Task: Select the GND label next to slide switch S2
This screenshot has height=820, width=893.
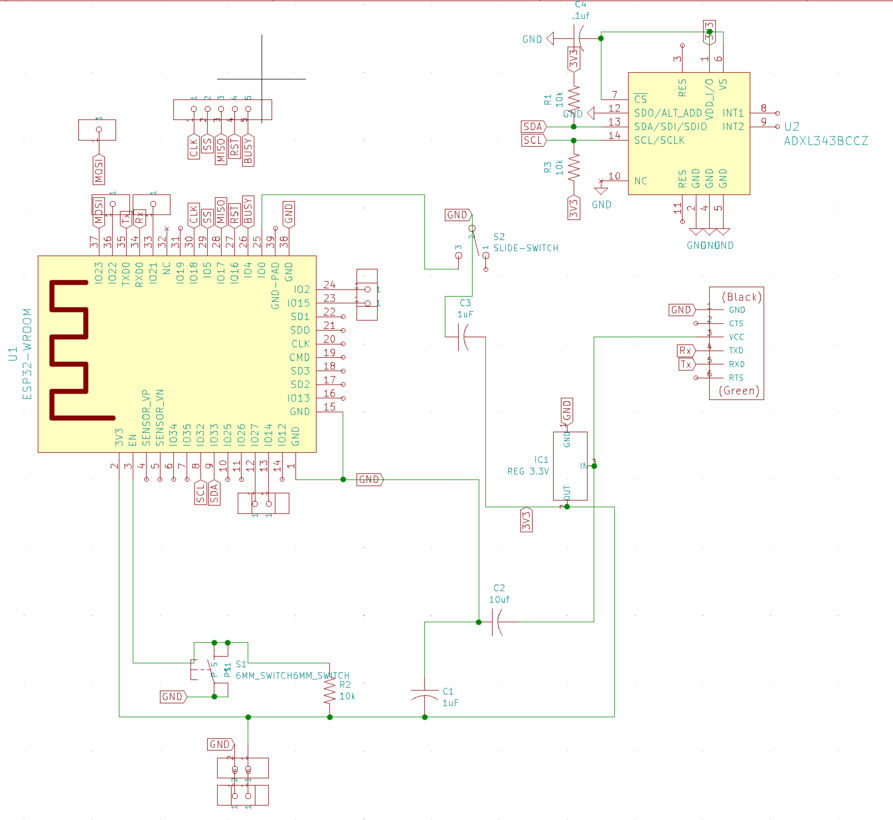Action: pyautogui.click(x=458, y=215)
